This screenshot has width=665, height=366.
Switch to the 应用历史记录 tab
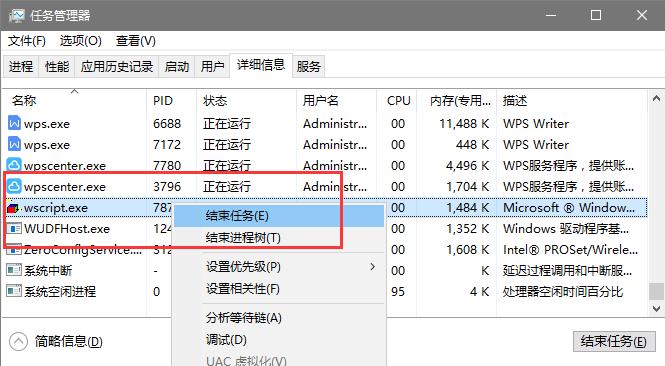click(x=117, y=67)
